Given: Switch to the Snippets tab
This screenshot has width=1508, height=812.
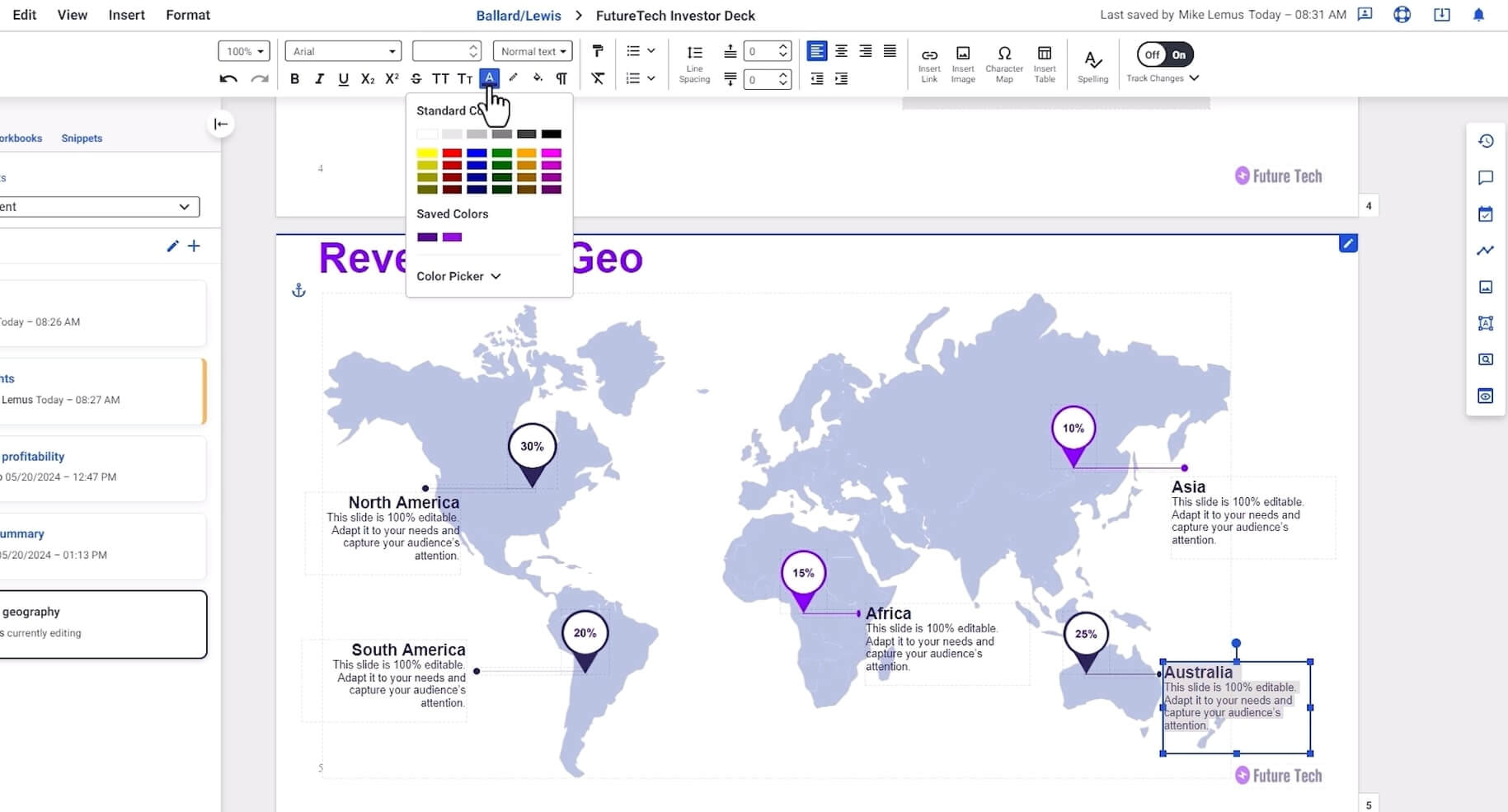Looking at the screenshot, I should 82,138.
